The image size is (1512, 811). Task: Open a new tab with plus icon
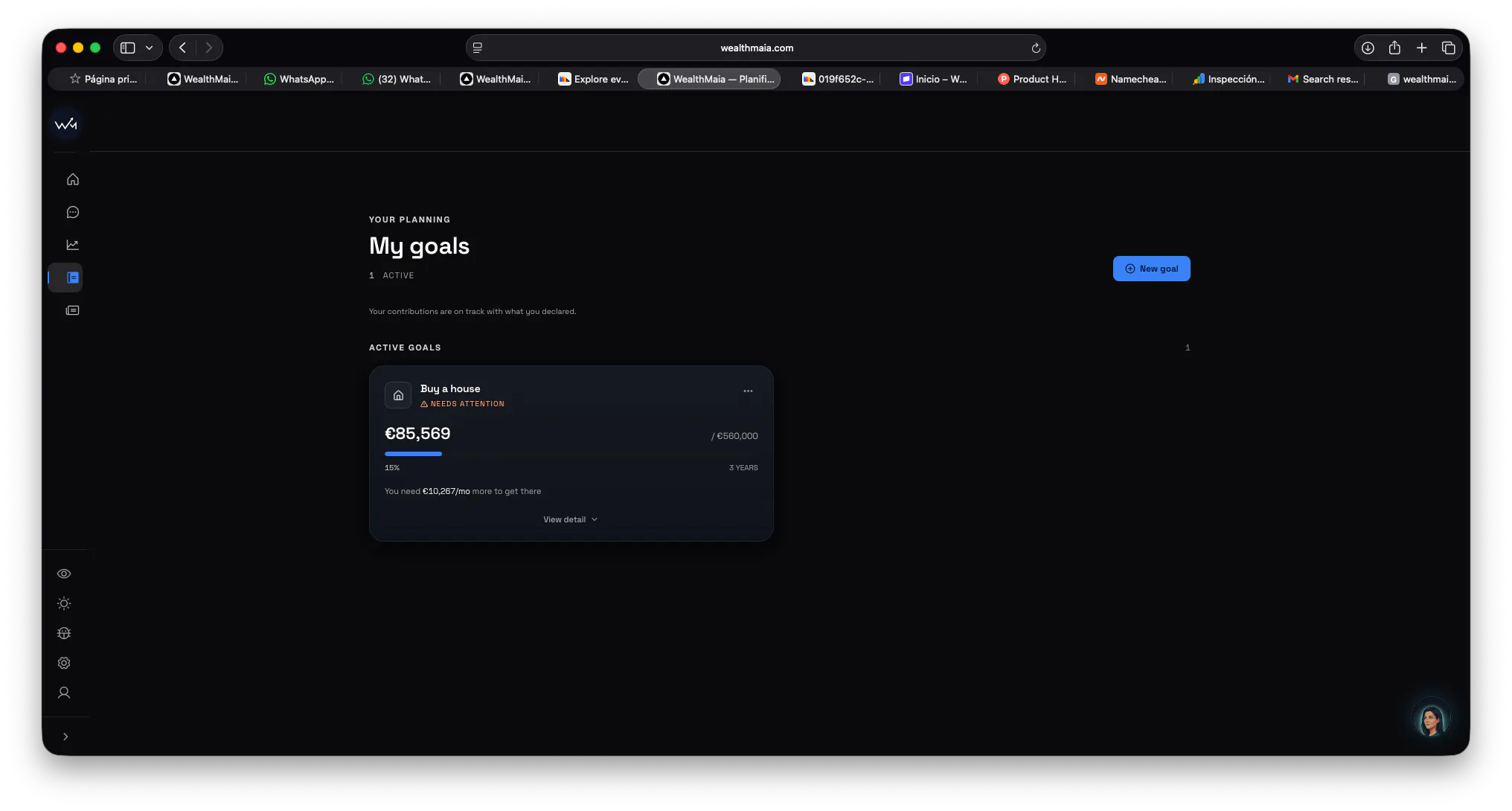click(1421, 48)
